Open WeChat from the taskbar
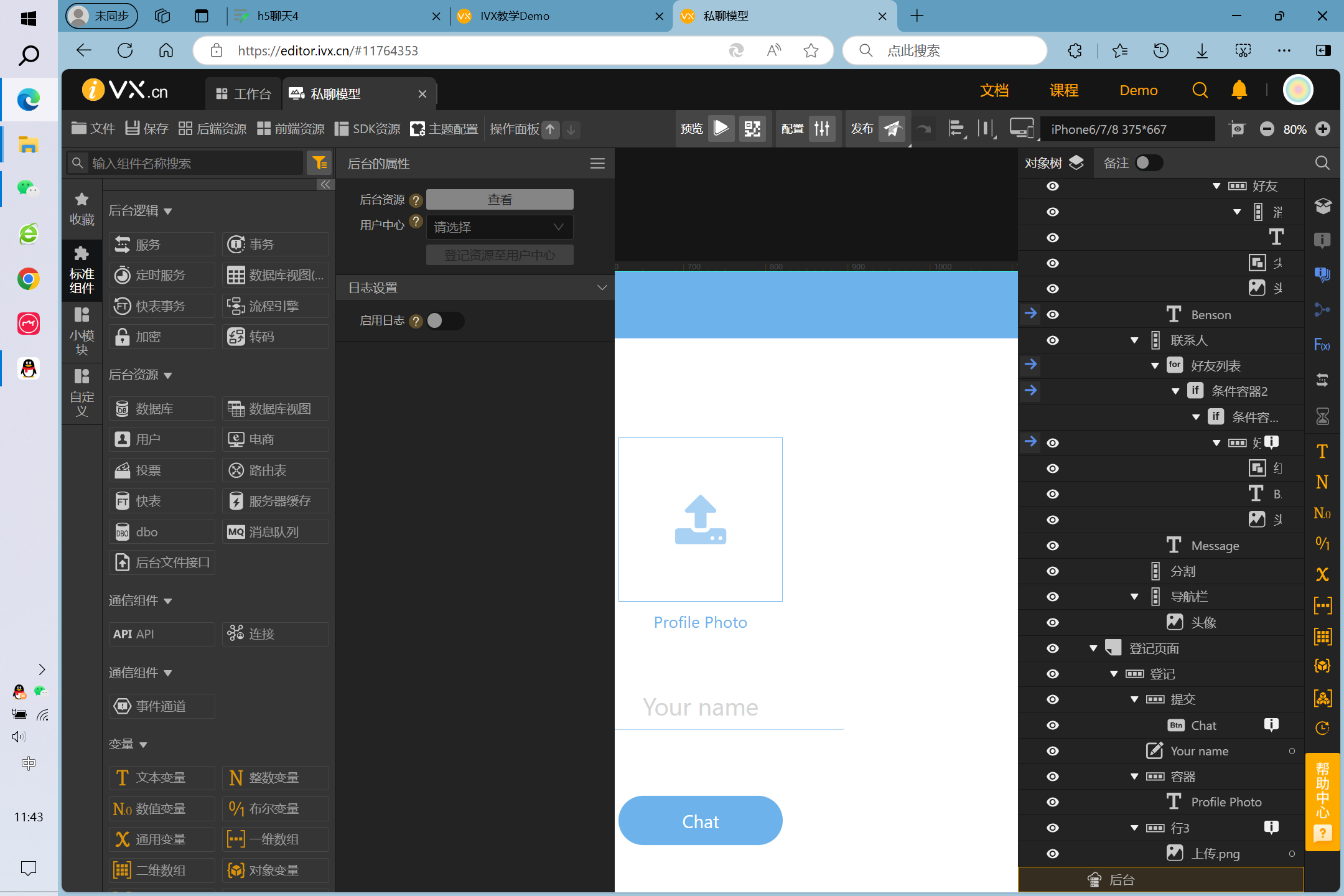 [29, 189]
